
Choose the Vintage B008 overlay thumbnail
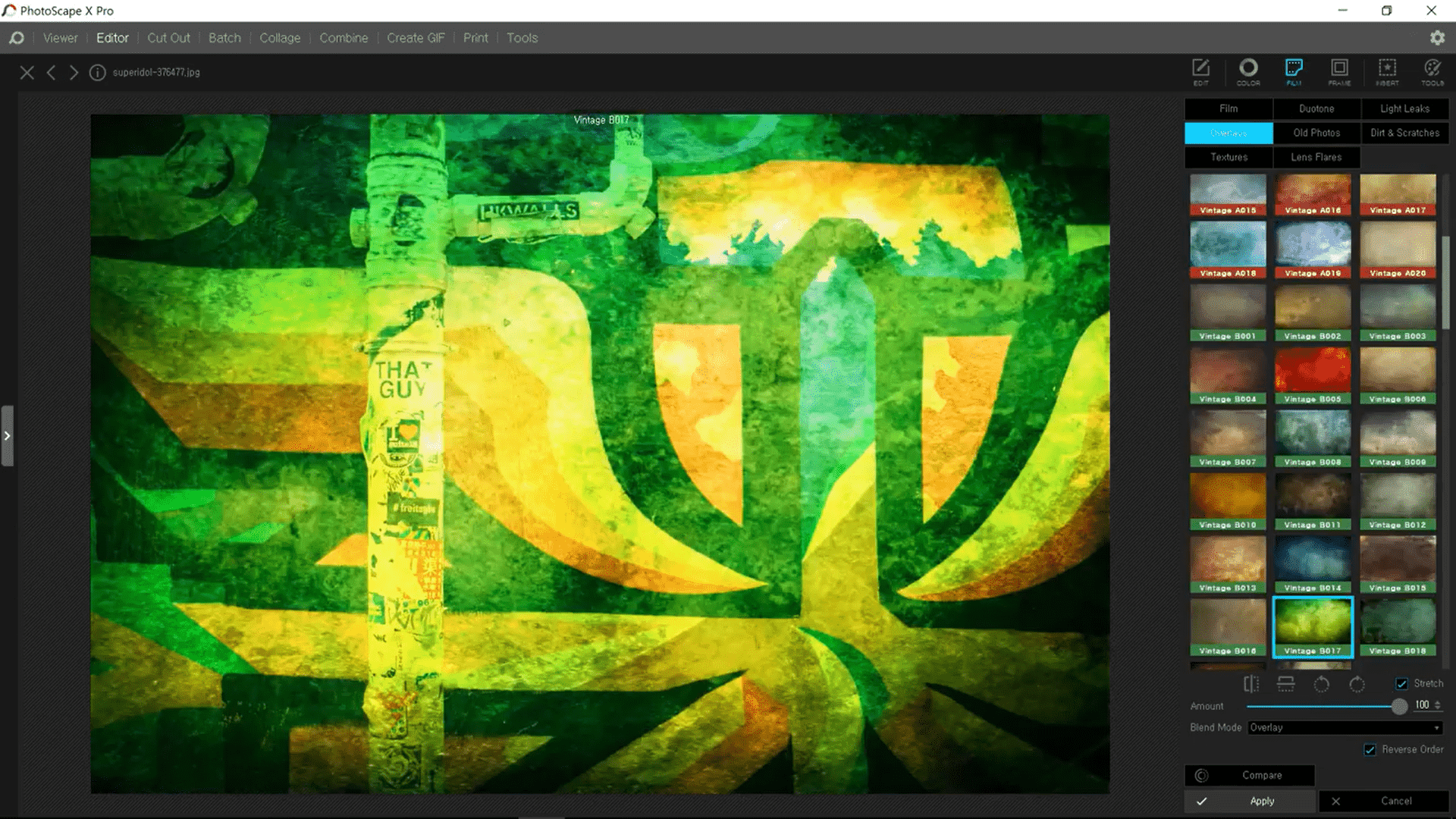tap(1313, 439)
